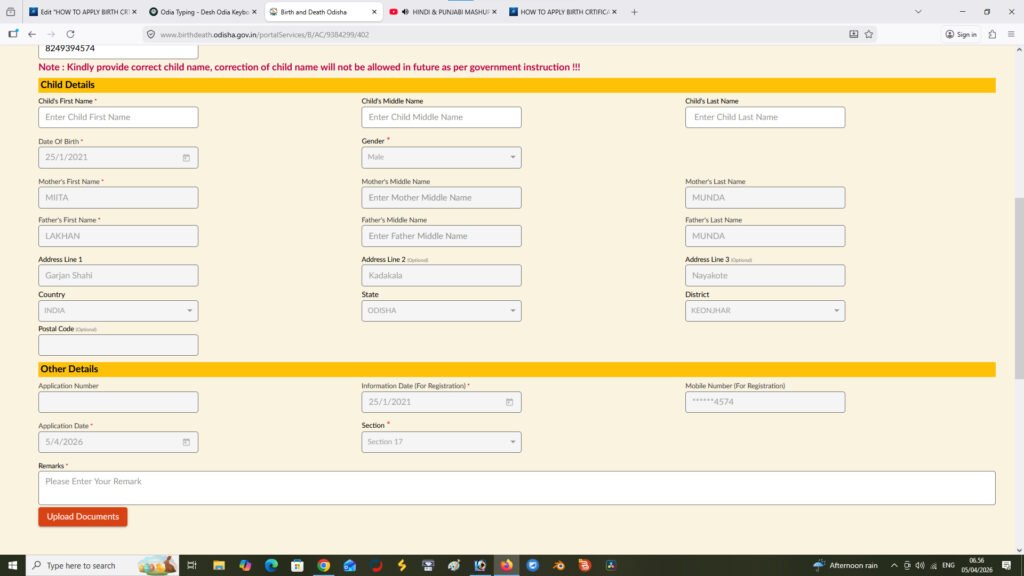The image size is (1024, 576).
Task: Click the browser back arrow
Action: click(x=32, y=34)
